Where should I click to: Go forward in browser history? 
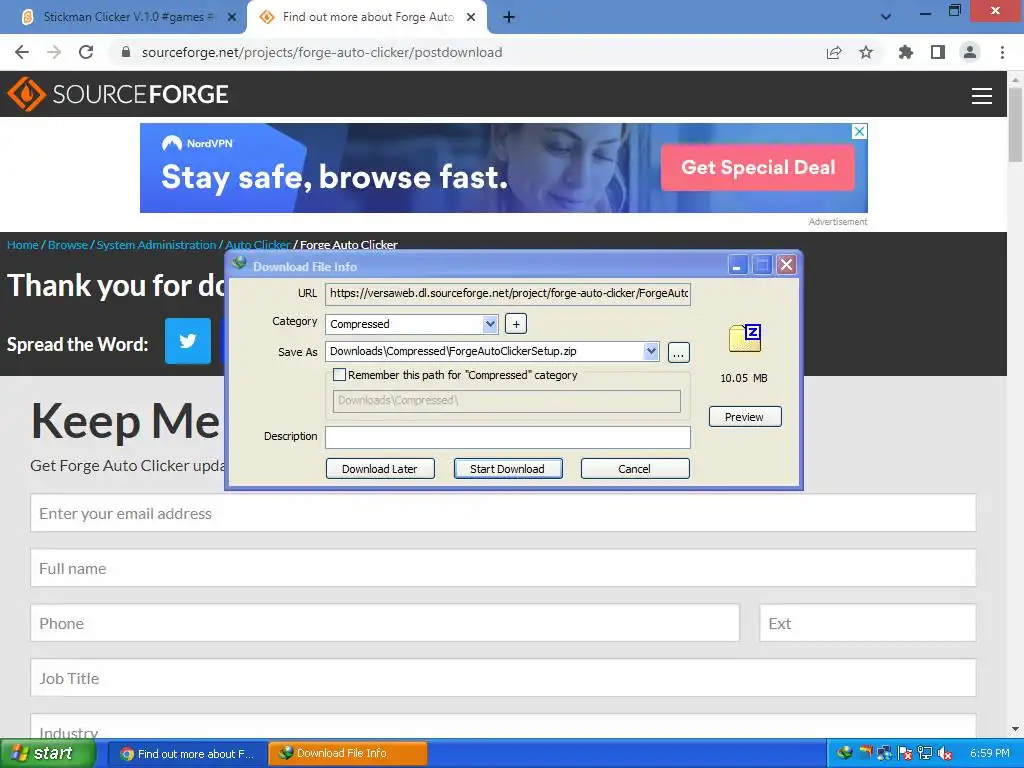pyautogui.click(x=54, y=52)
